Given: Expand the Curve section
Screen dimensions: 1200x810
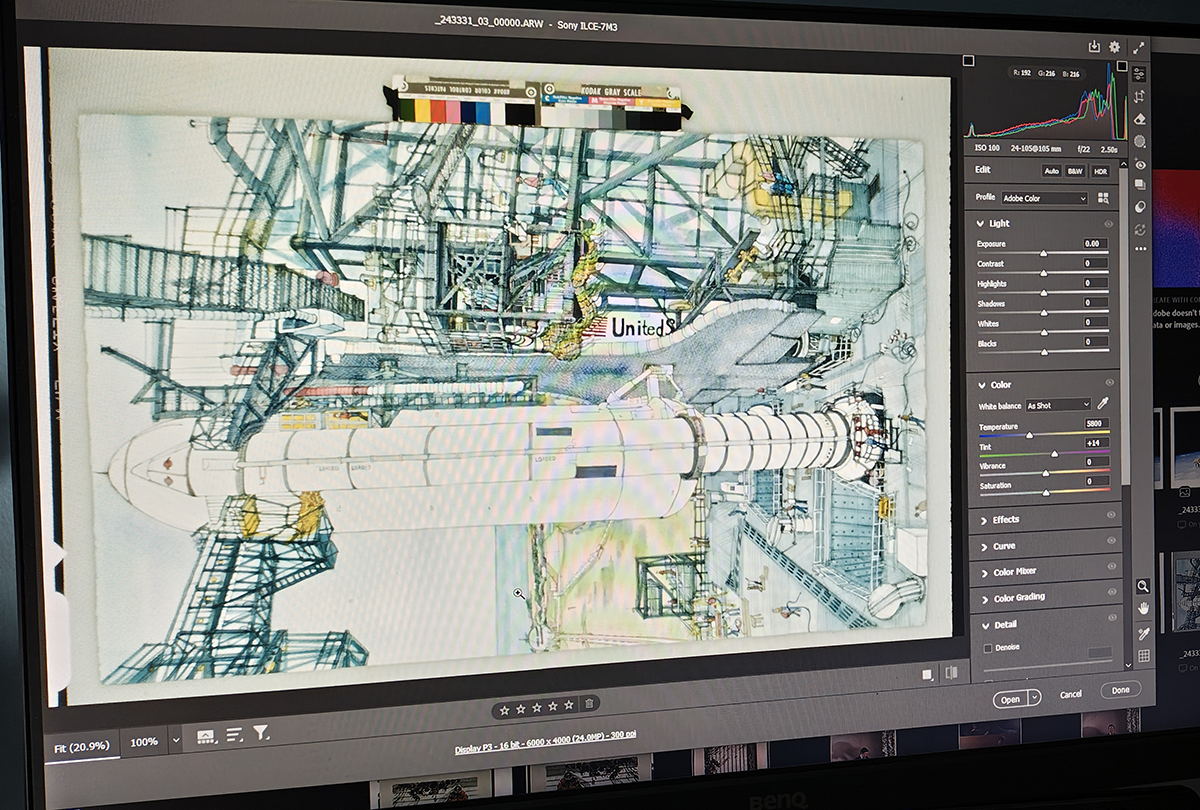Looking at the screenshot, I should (984, 547).
